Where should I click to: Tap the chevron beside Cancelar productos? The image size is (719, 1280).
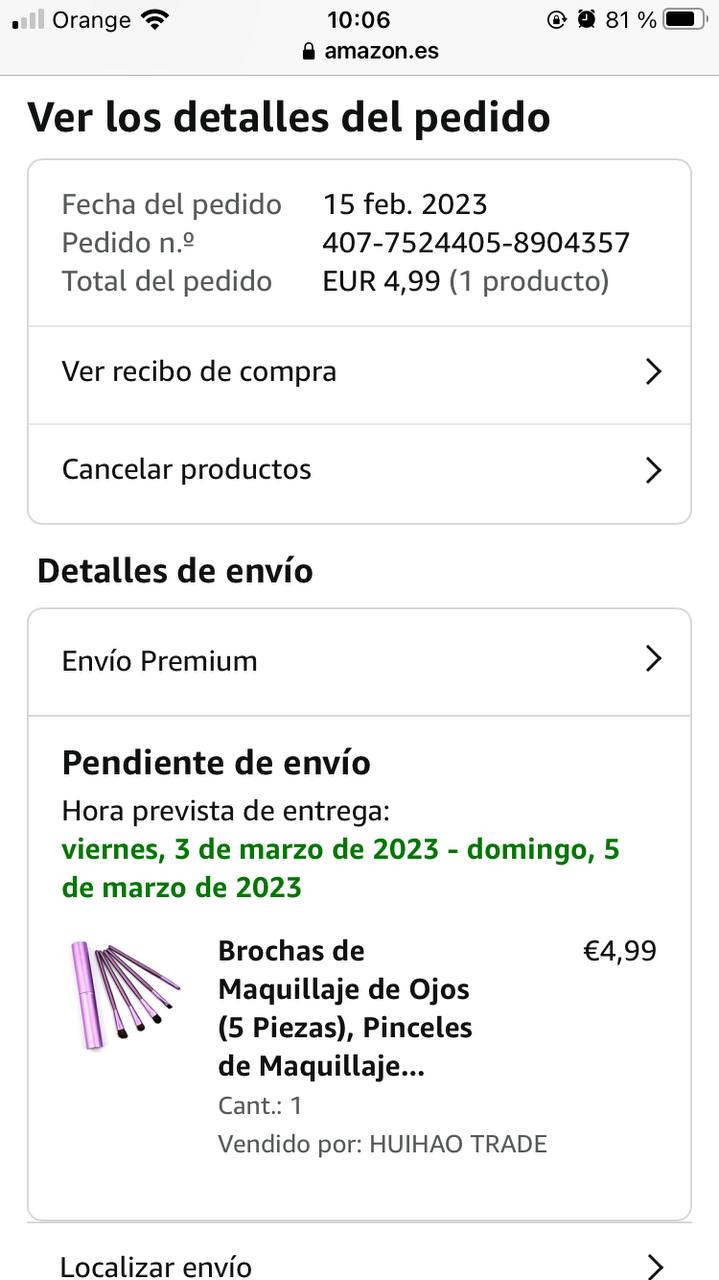653,470
